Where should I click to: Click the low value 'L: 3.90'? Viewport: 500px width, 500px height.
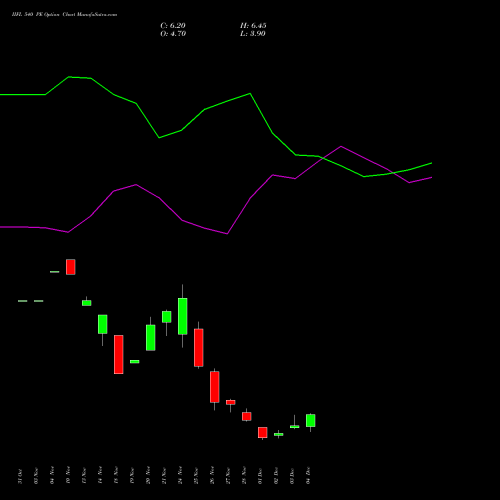[253, 34]
